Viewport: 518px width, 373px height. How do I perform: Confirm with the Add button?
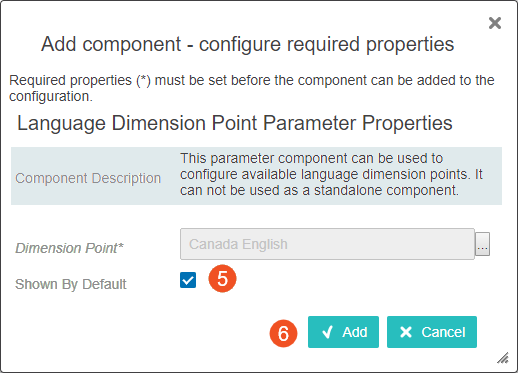click(343, 332)
